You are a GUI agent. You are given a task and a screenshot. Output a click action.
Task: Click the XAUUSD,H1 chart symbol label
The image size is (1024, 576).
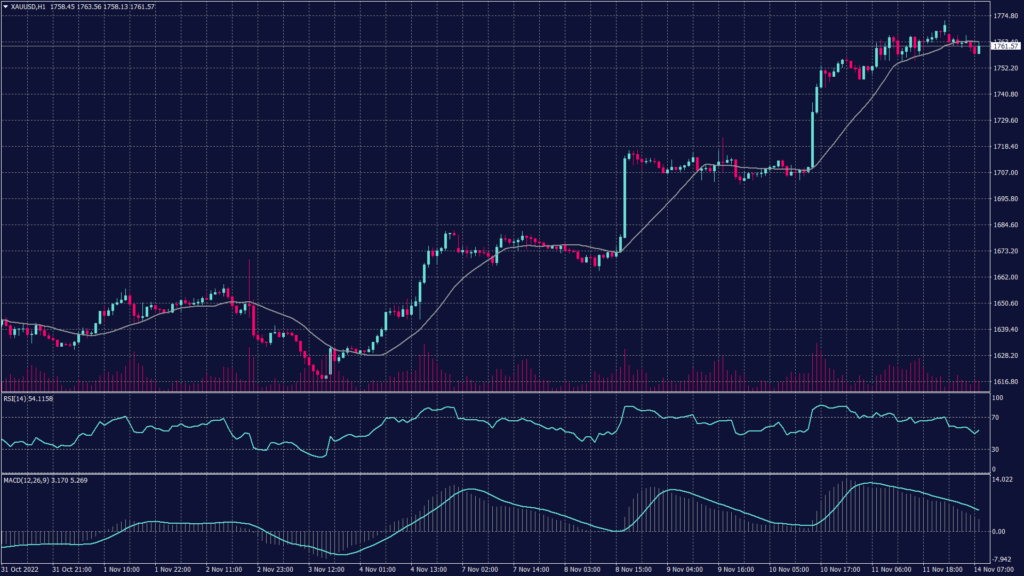point(29,8)
